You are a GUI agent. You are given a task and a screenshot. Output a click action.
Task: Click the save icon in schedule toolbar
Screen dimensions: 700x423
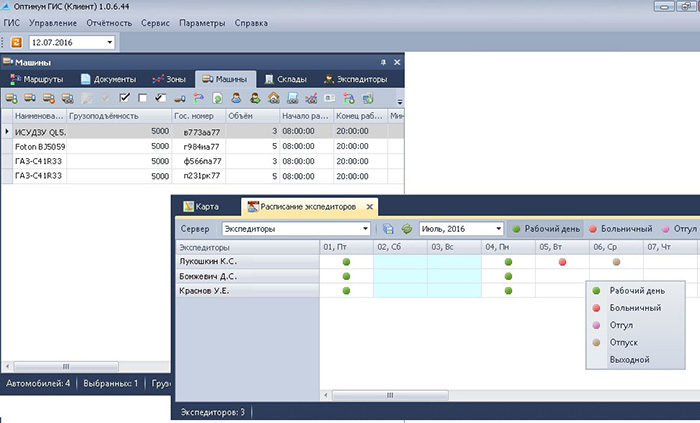coord(389,229)
